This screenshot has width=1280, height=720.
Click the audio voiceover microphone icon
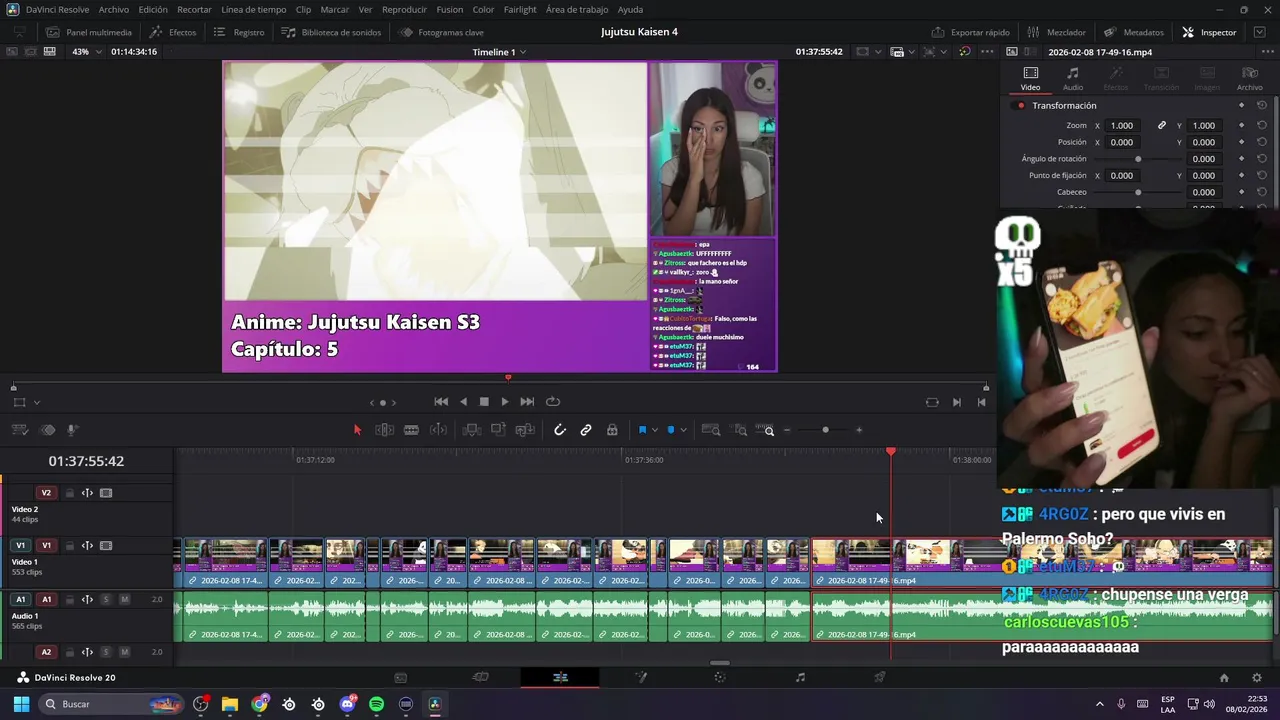tap(73, 430)
